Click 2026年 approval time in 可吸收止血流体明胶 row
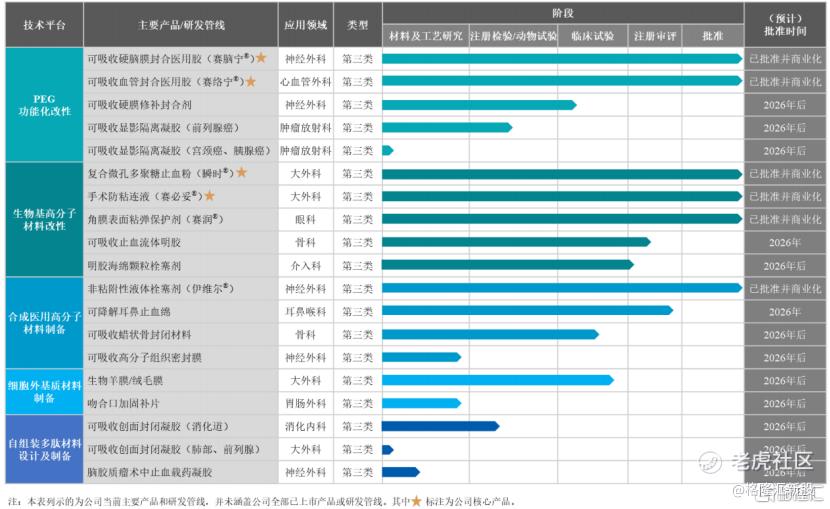The image size is (830, 509). (x=785, y=242)
